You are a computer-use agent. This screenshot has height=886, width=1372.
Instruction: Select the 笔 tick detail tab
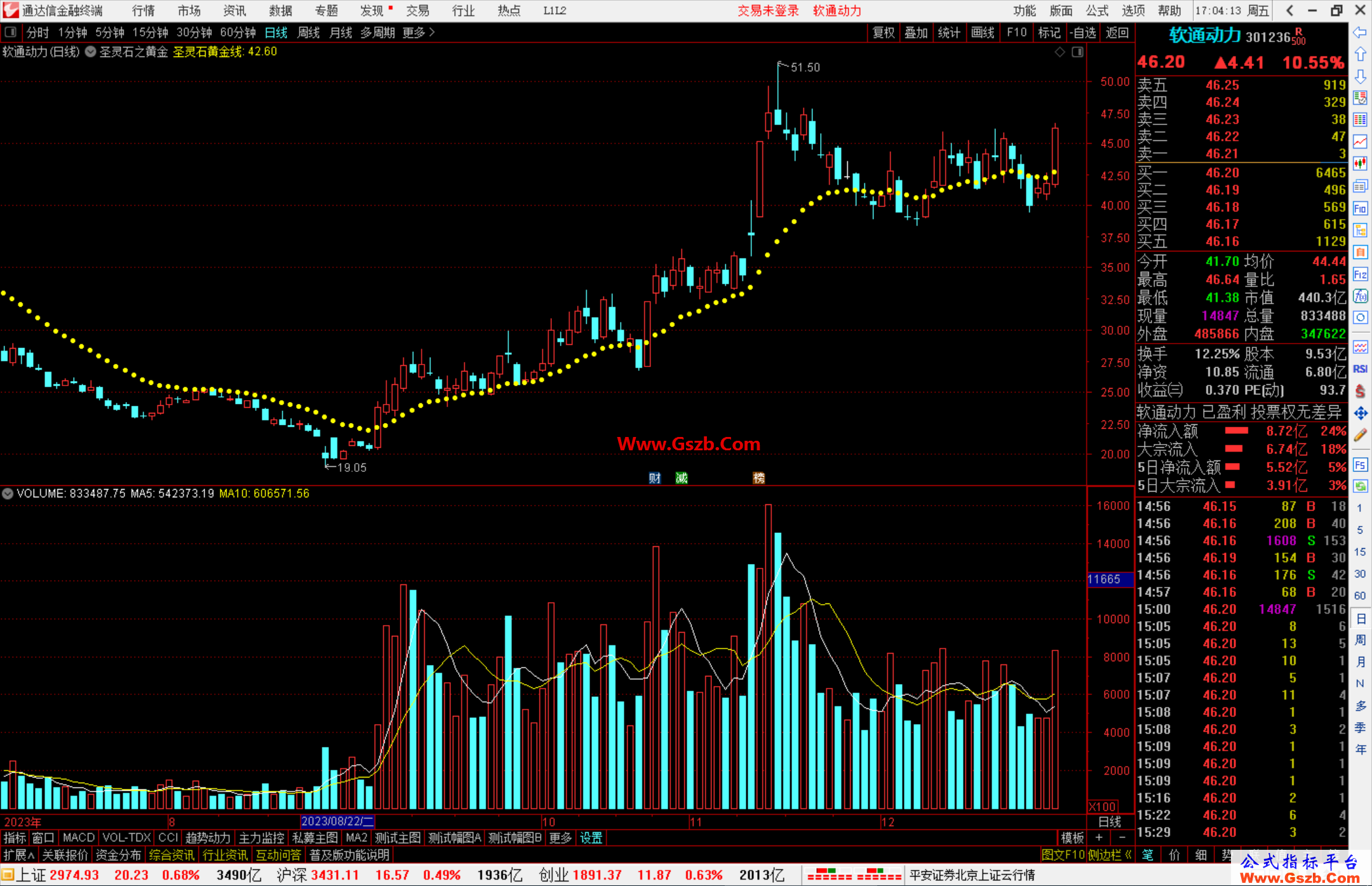click(x=1148, y=855)
